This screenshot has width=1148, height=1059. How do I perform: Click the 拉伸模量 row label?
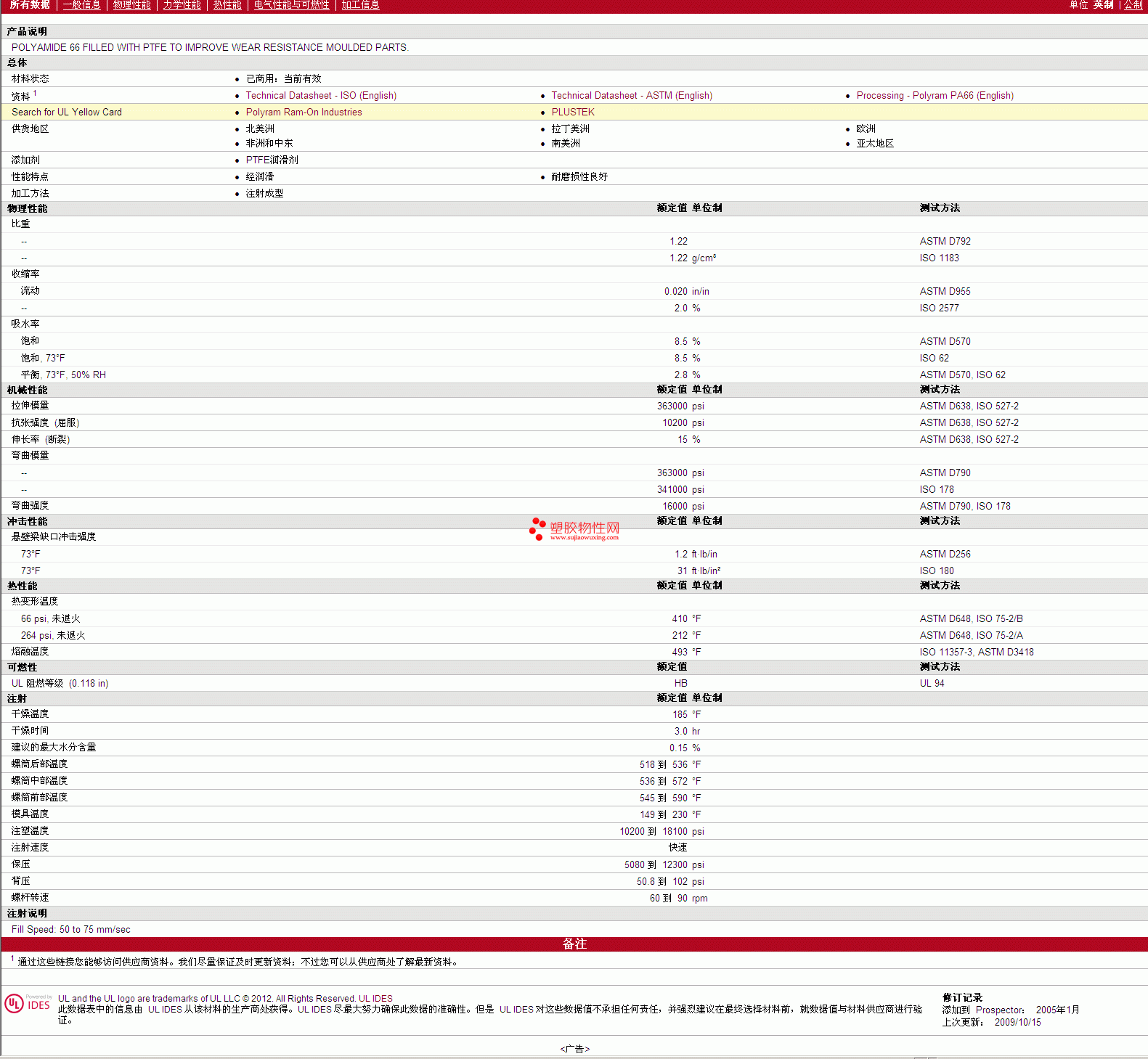[30, 406]
